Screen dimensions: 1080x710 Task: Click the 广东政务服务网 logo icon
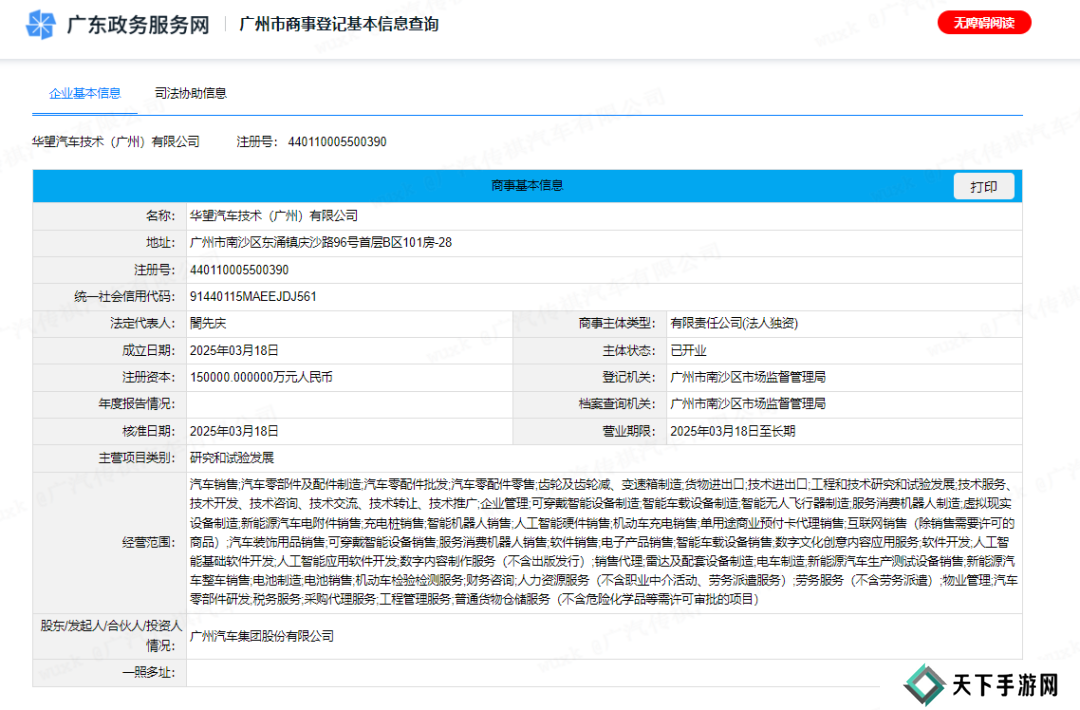click(x=41, y=24)
